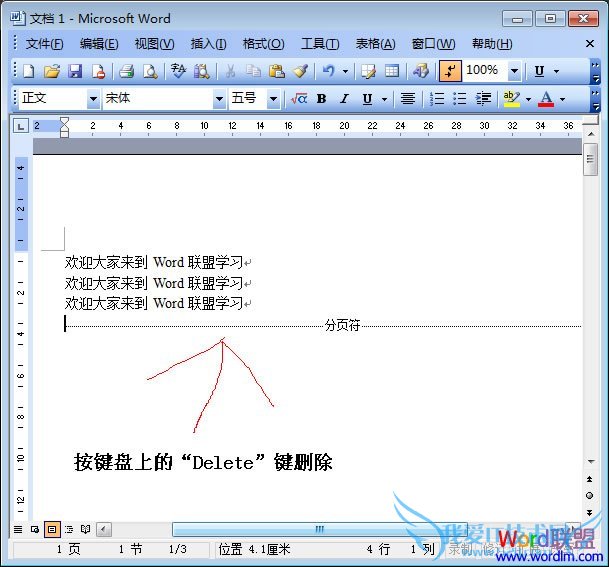609x567 pixels.
Task: Open underline style dropdown in formatting toolbar
Action: click(x=384, y=99)
